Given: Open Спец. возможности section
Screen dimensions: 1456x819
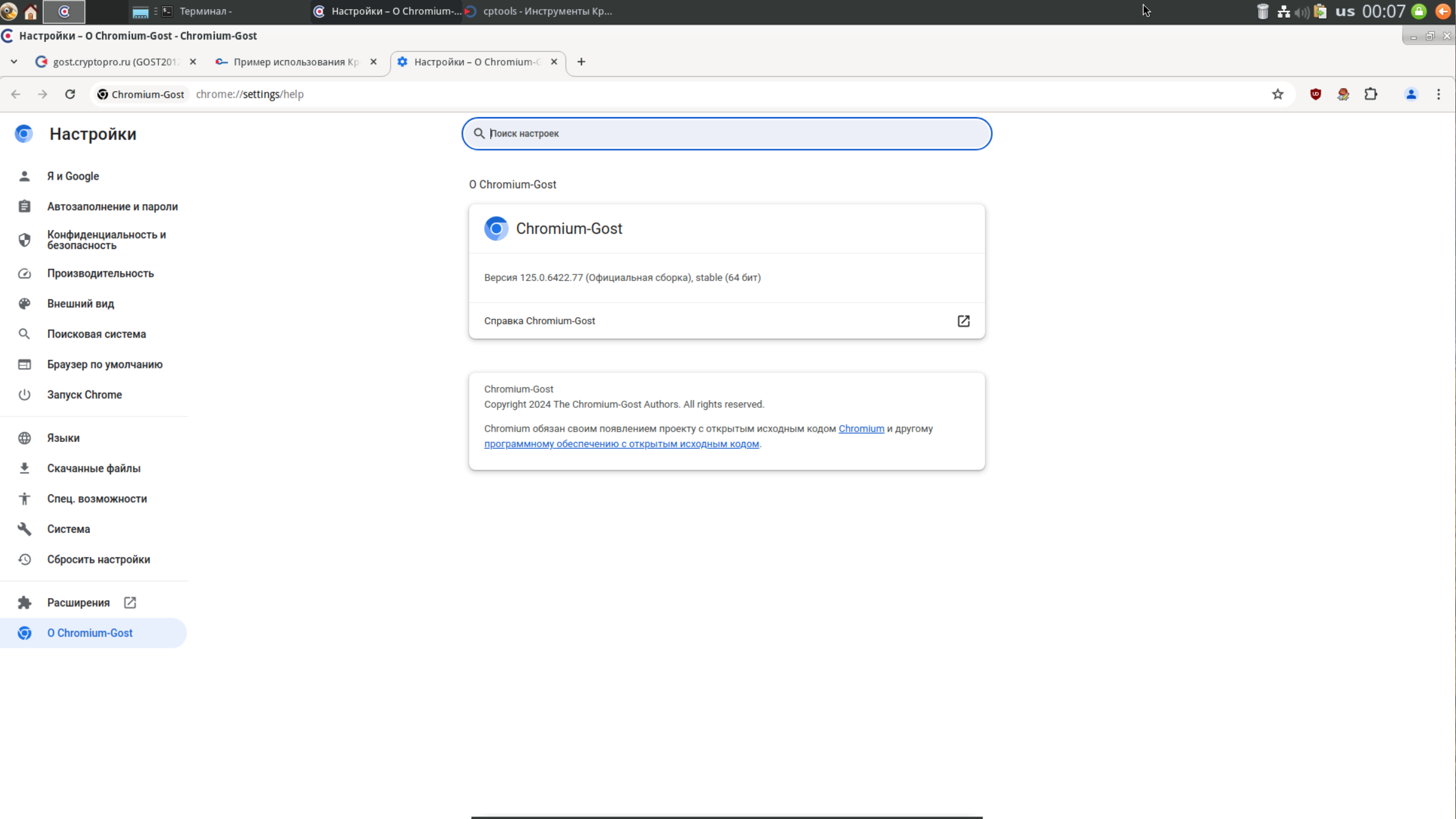Looking at the screenshot, I should 97,498.
